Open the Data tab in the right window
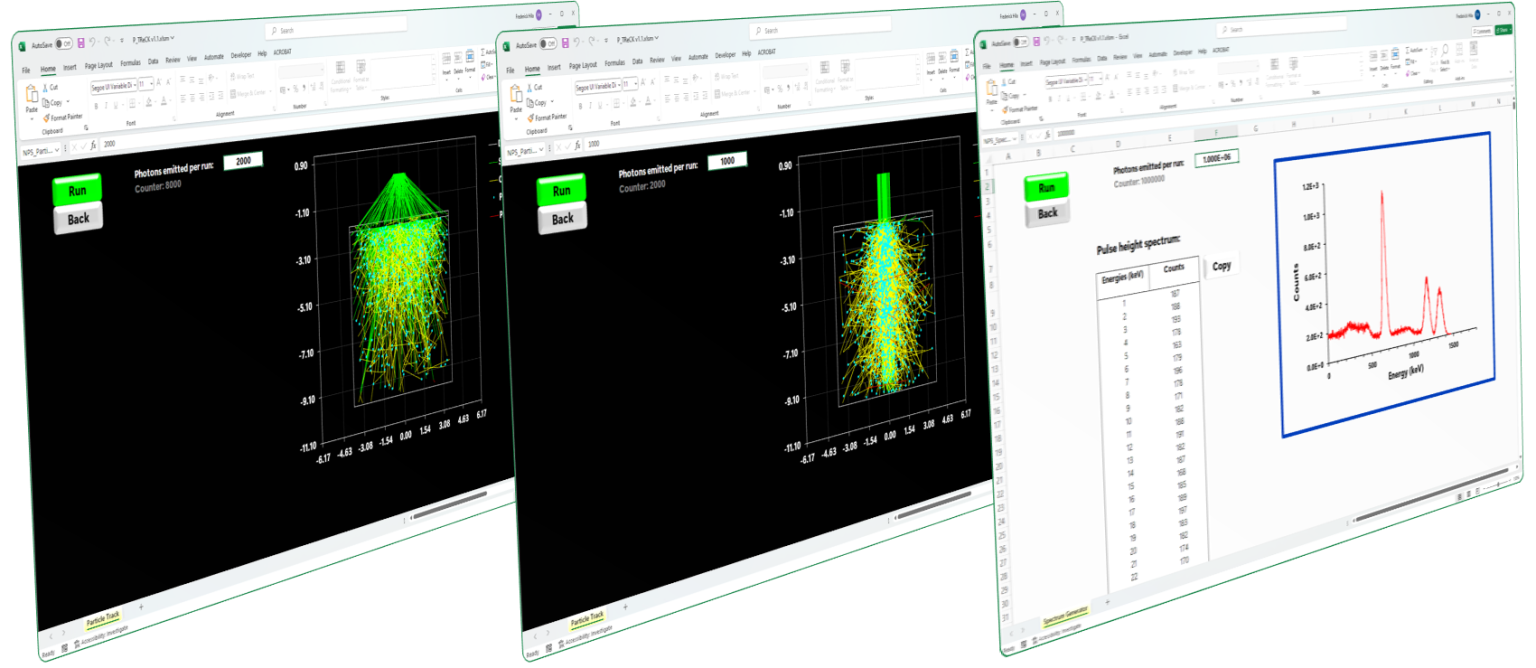This screenshot has width=1536, height=668. coord(1102,58)
